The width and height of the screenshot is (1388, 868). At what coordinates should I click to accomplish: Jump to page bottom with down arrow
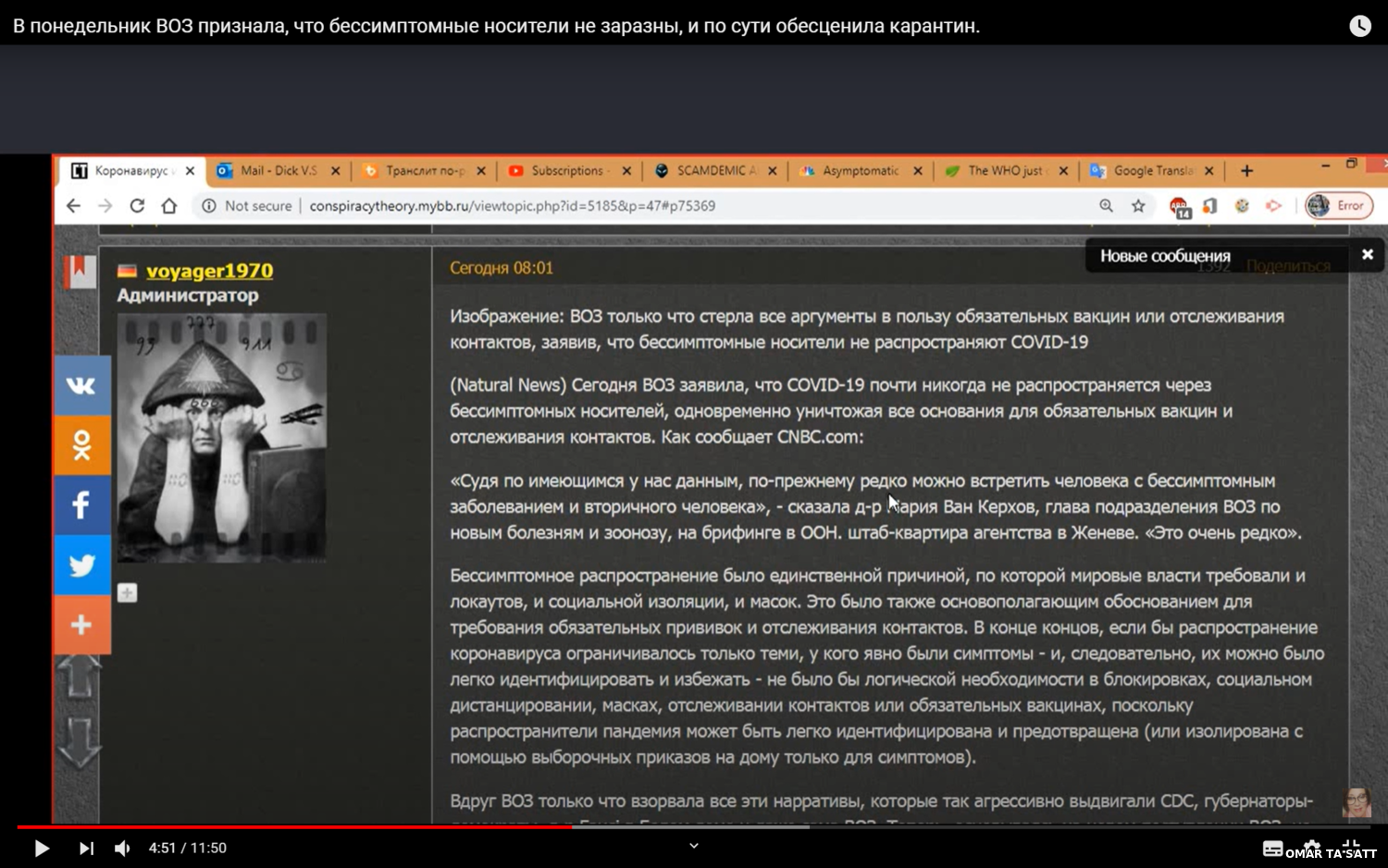tap(80, 743)
